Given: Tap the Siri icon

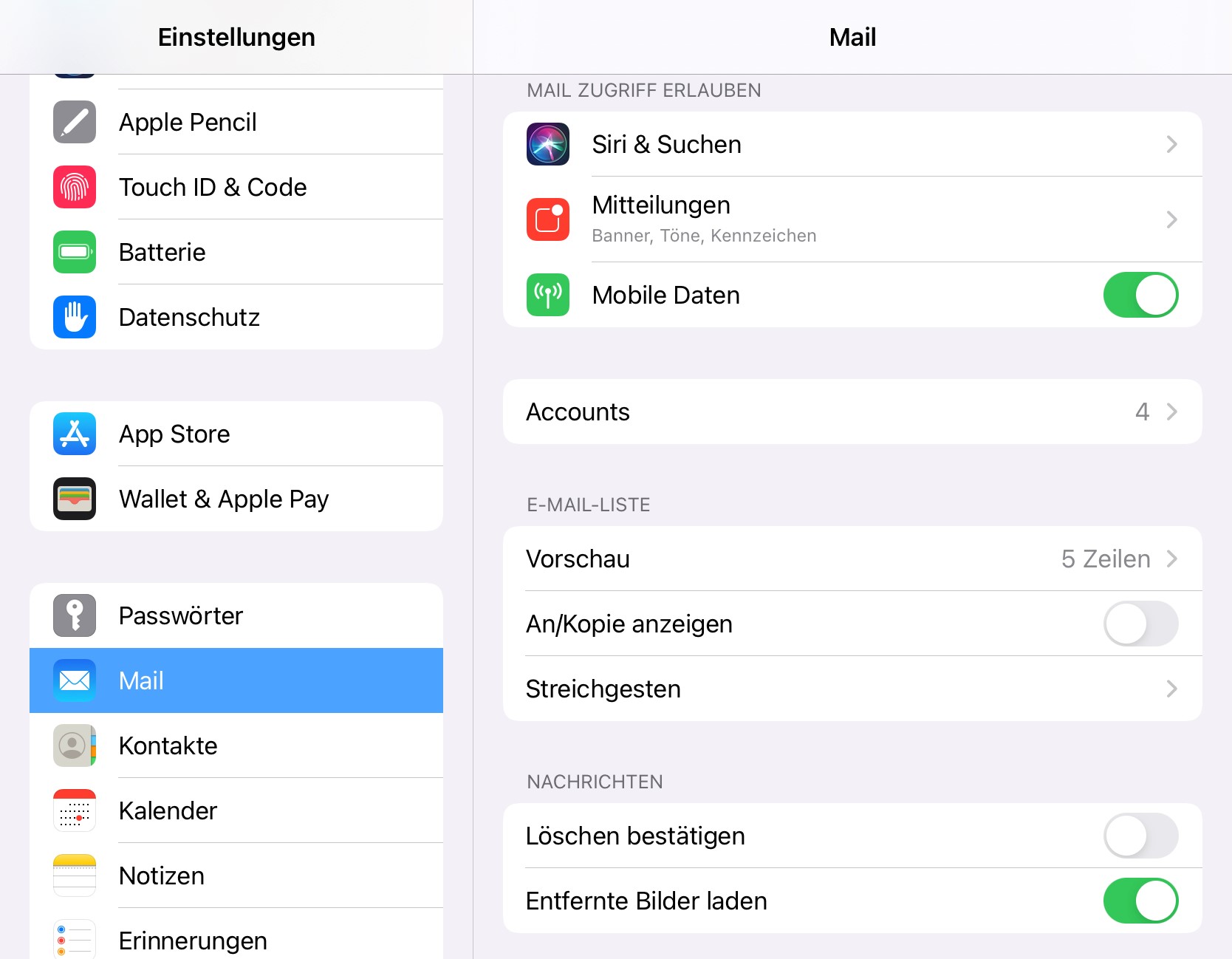Looking at the screenshot, I should click(x=548, y=144).
